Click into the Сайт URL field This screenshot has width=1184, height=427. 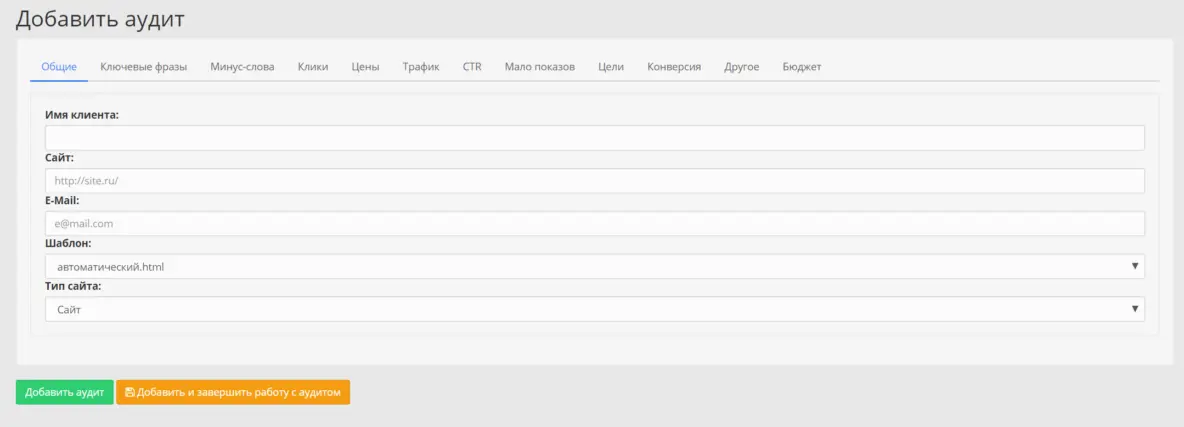tap(594, 181)
